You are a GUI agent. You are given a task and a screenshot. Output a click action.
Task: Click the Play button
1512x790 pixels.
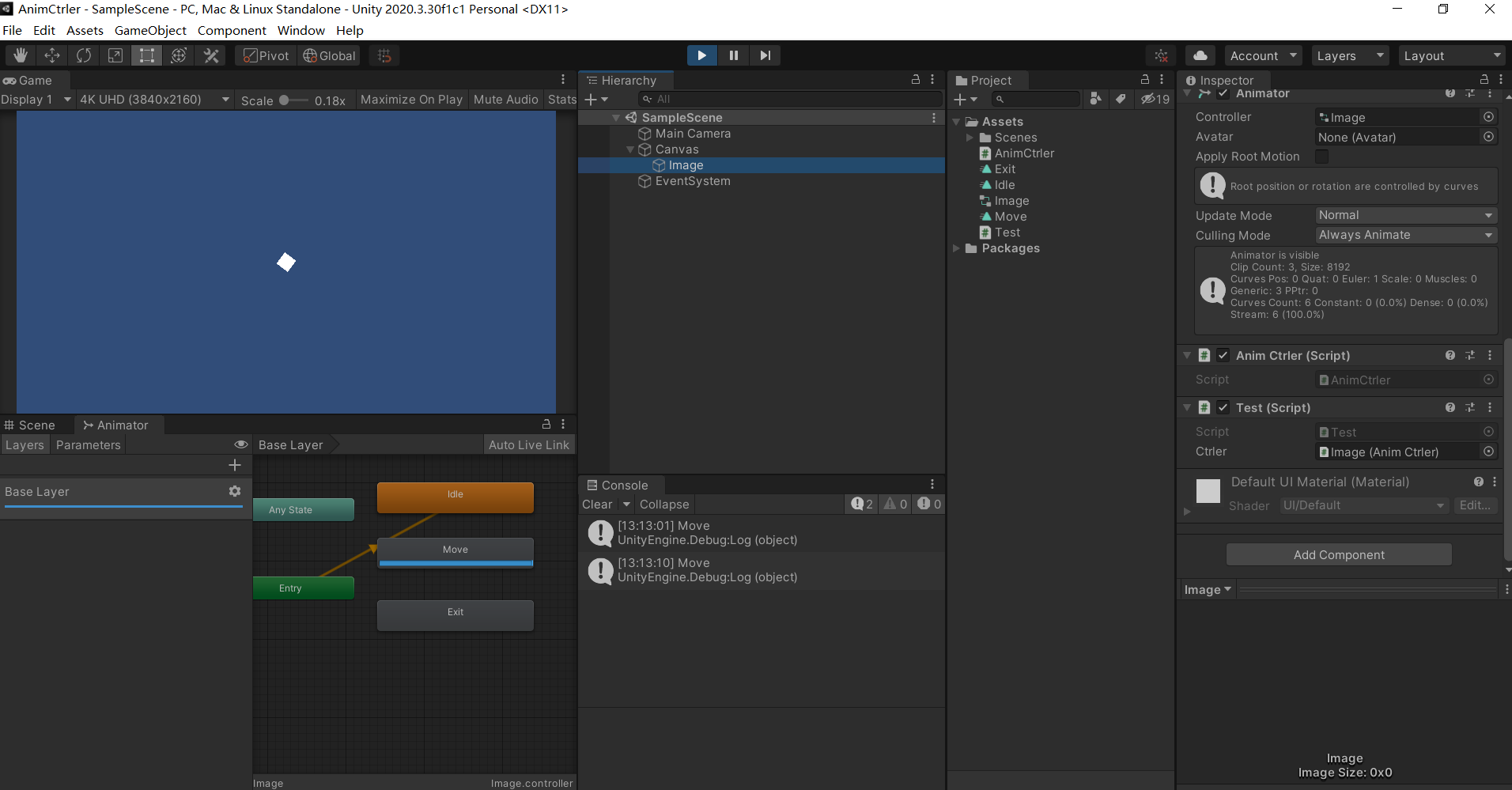(701, 55)
